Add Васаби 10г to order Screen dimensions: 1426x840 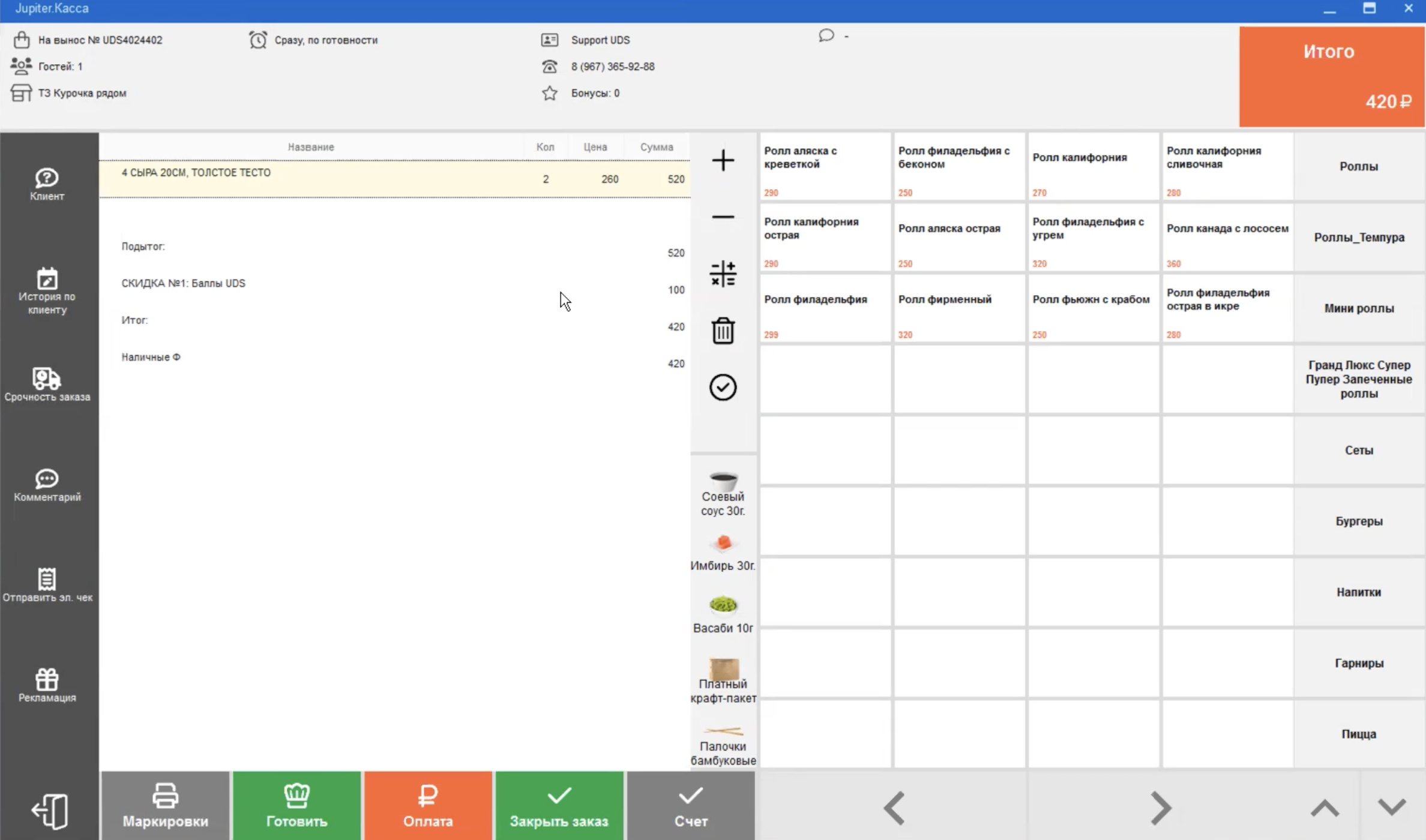tap(723, 614)
